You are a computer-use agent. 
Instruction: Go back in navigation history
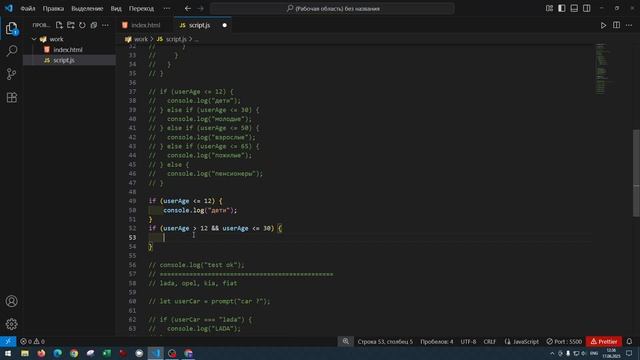[188, 9]
